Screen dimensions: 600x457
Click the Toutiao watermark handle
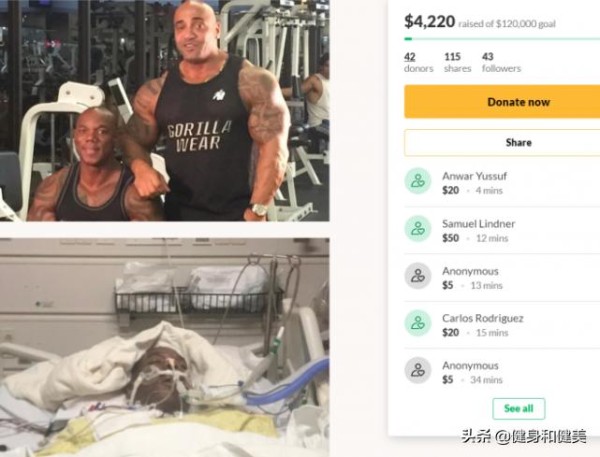point(523,436)
